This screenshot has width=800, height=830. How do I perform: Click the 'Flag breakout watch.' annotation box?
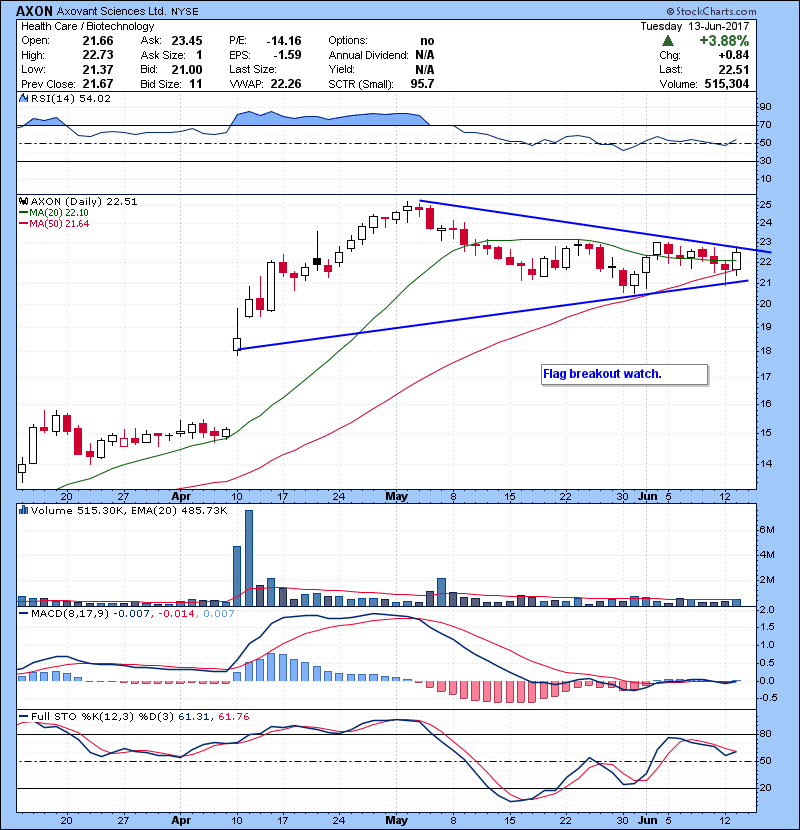point(624,374)
